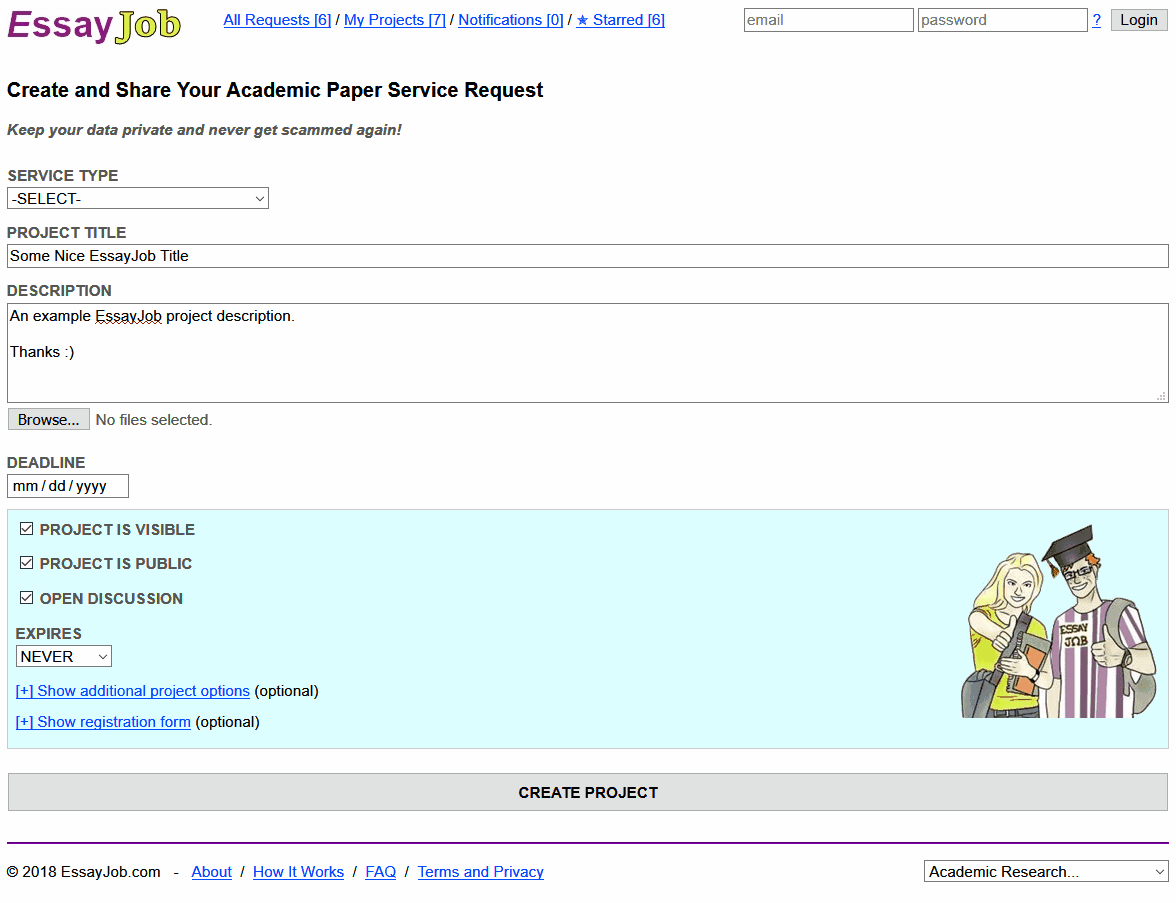The image size is (1176, 903).
Task: Uncheck Project Is Visible checkbox
Action: tap(27, 529)
